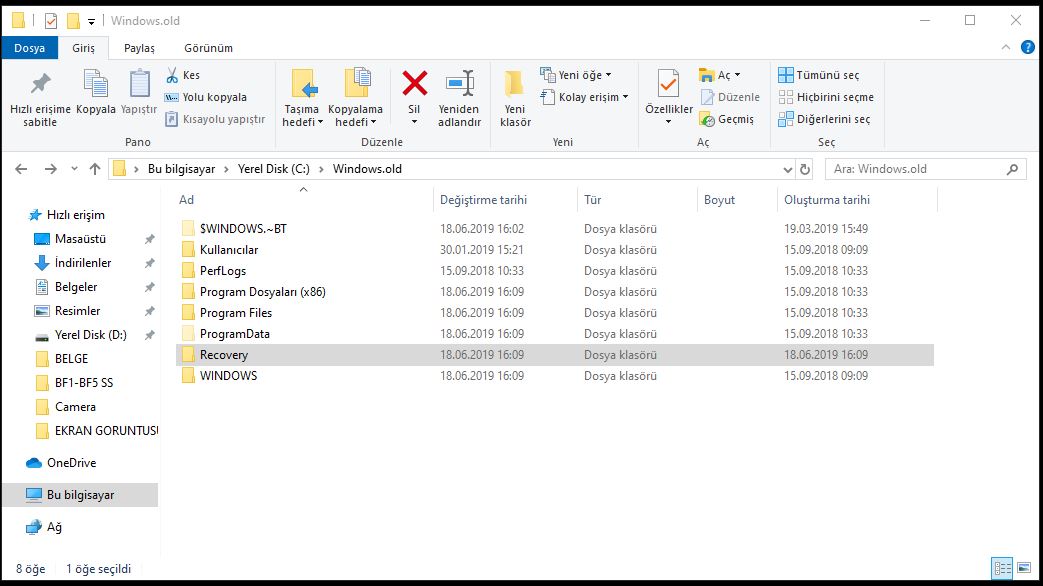Pin folder with Hızlı erişime sabitle
This screenshot has width=1043, height=586.
click(x=40, y=98)
